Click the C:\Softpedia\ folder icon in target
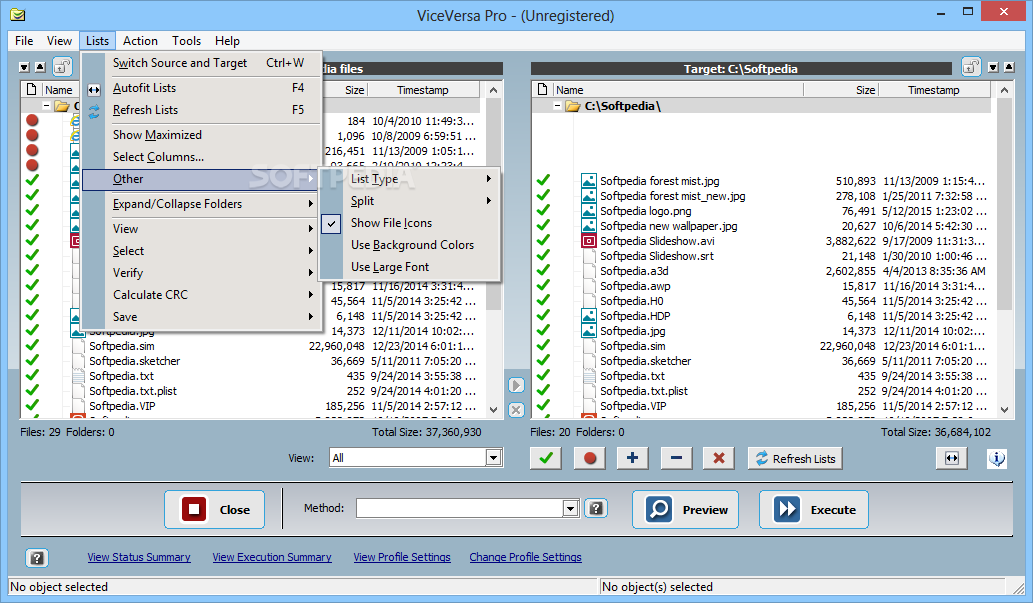1033x603 pixels. click(573, 106)
